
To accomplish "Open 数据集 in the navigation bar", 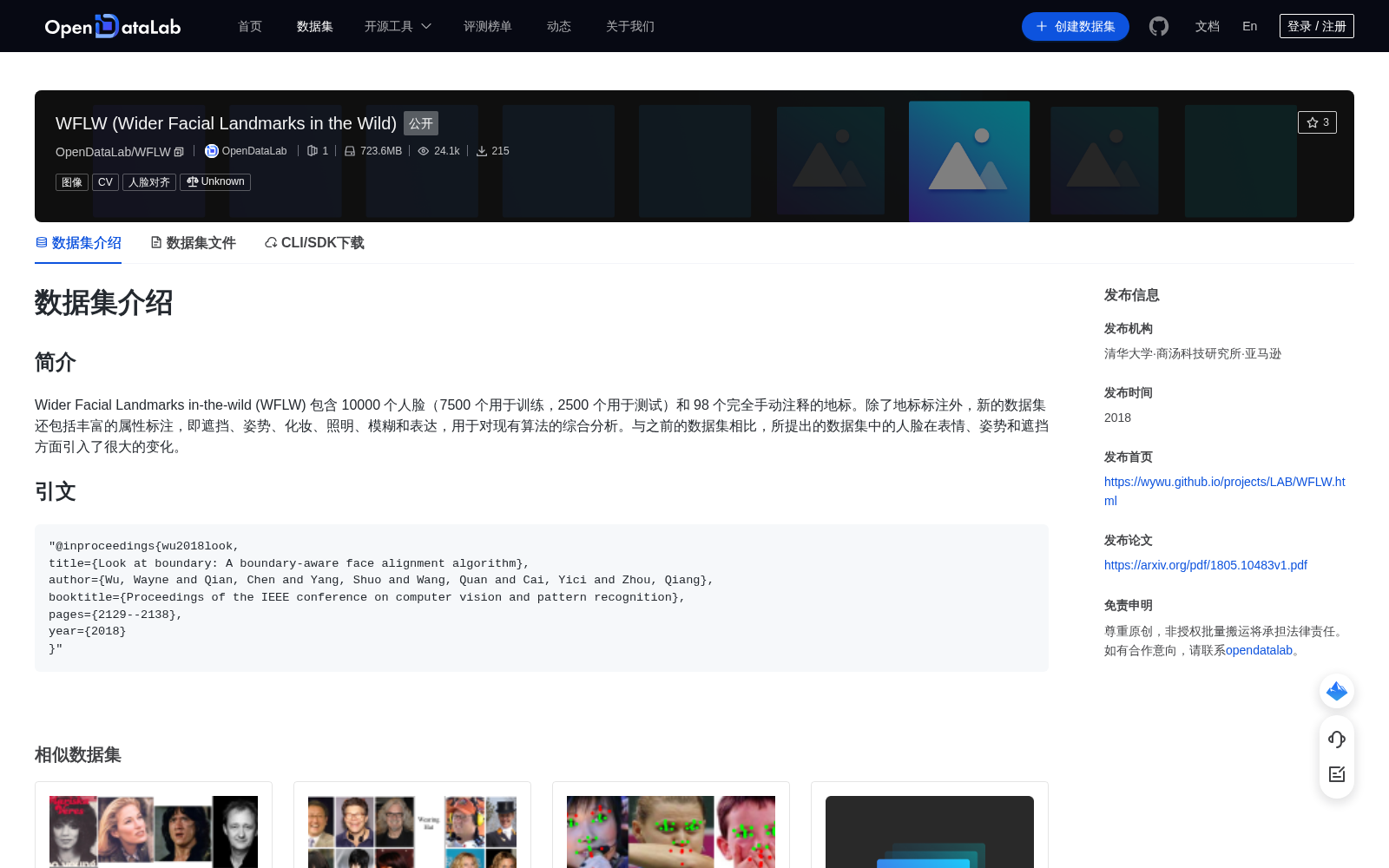I will (x=315, y=26).
